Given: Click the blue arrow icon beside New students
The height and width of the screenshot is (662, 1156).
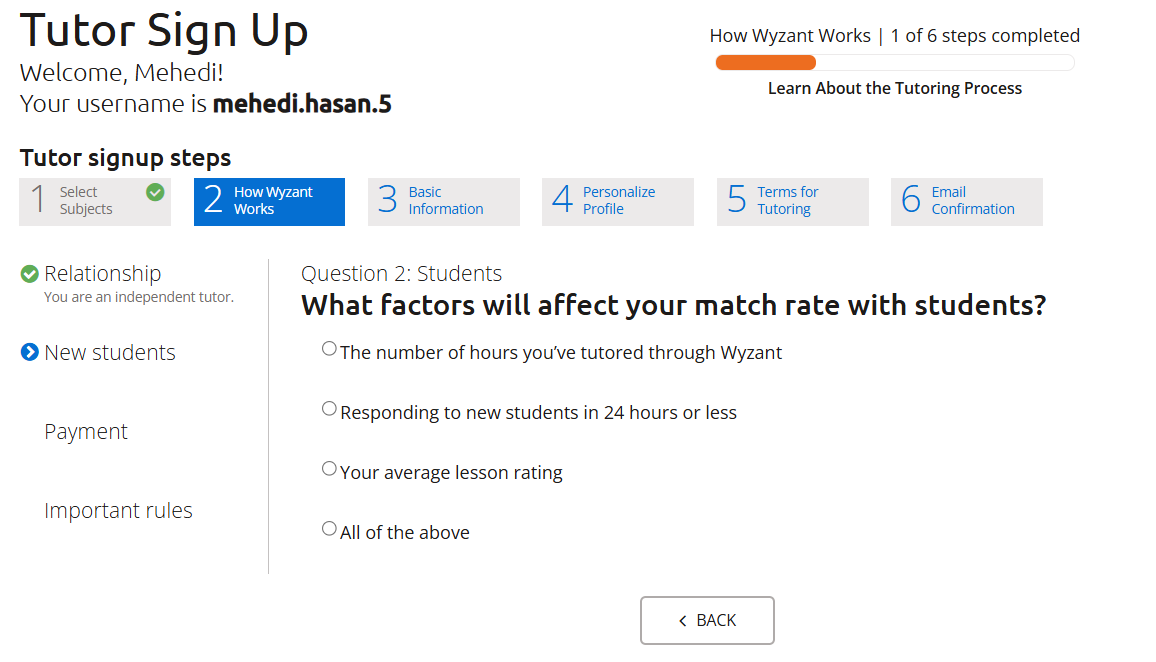Looking at the screenshot, I should pos(29,352).
